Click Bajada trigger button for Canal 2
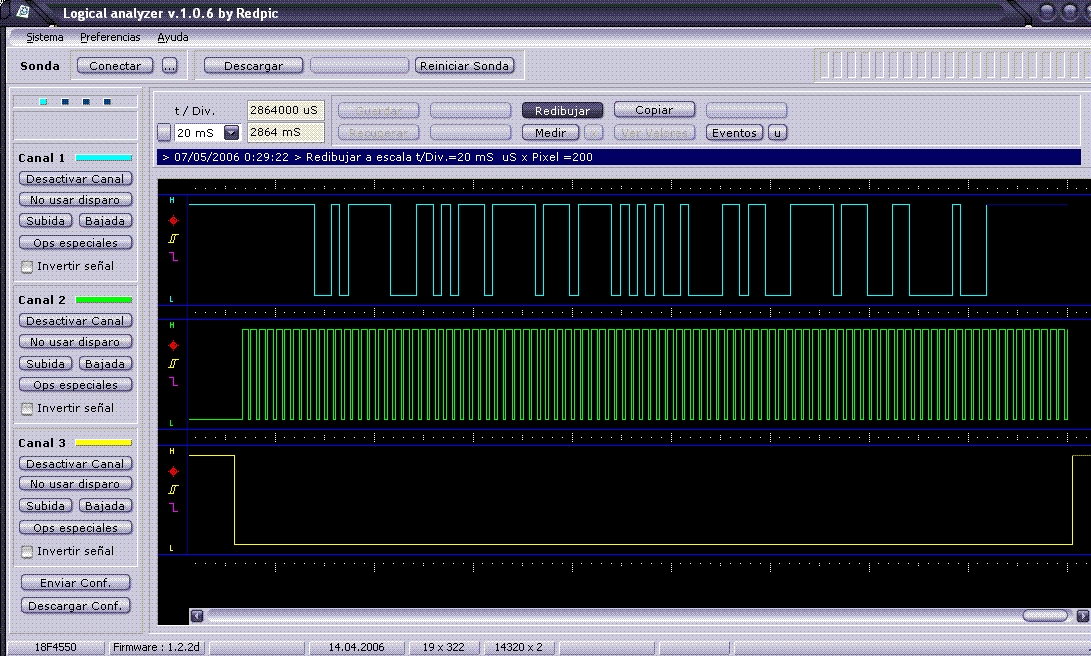The width and height of the screenshot is (1091, 656). coord(105,363)
